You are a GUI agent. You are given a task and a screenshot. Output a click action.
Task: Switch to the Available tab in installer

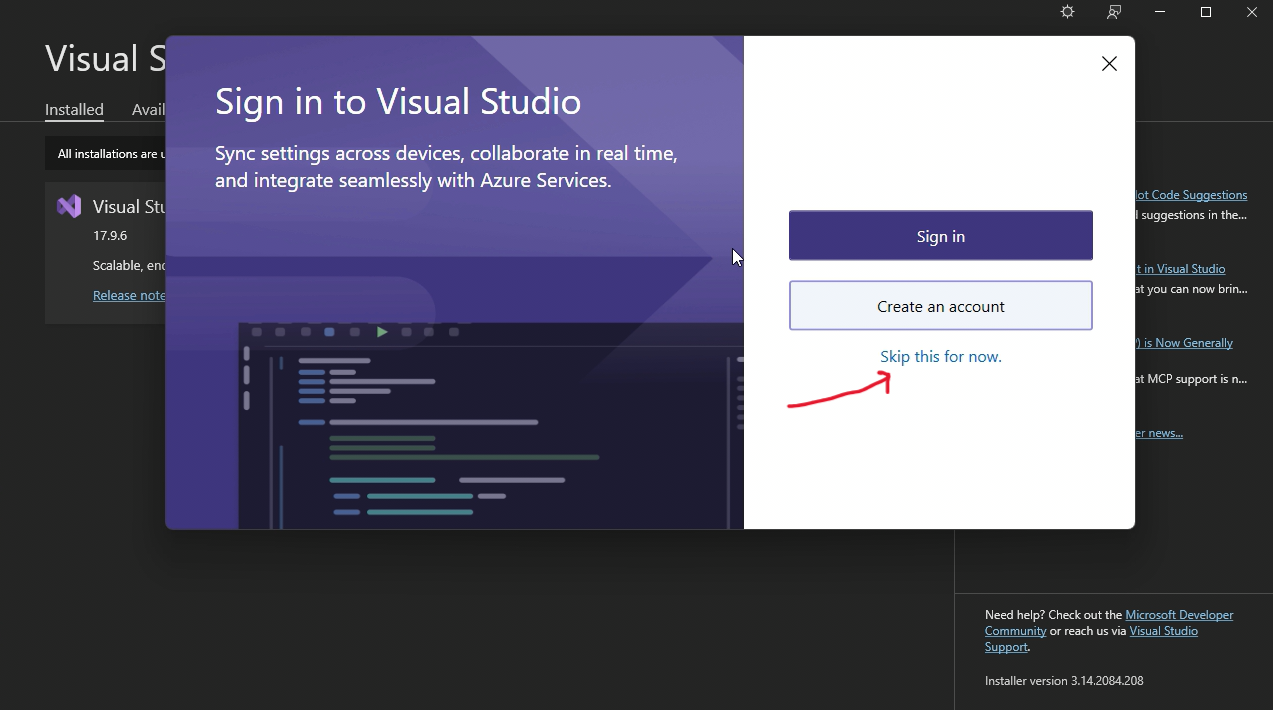pos(148,109)
